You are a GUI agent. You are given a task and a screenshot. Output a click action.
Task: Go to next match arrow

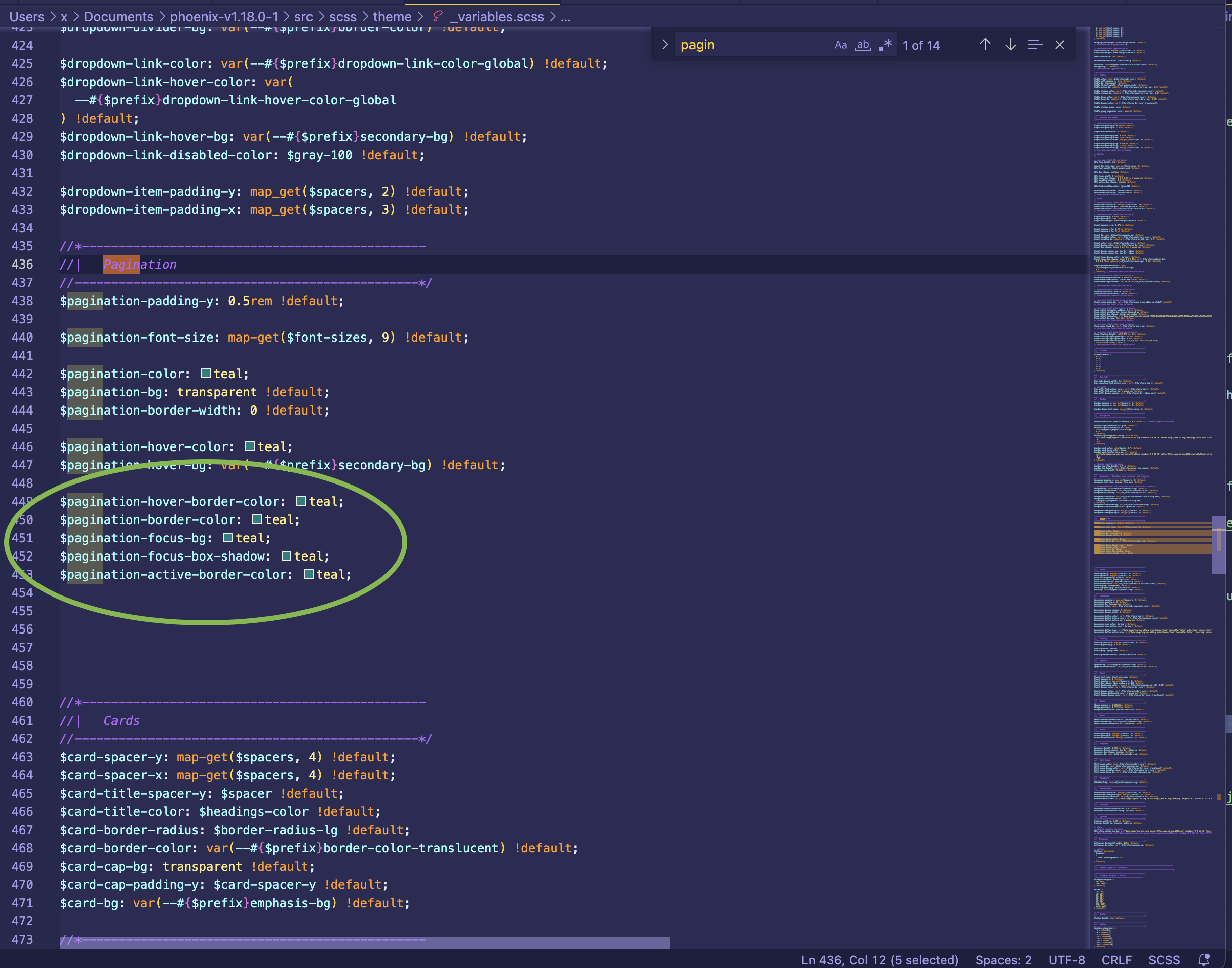point(1010,45)
